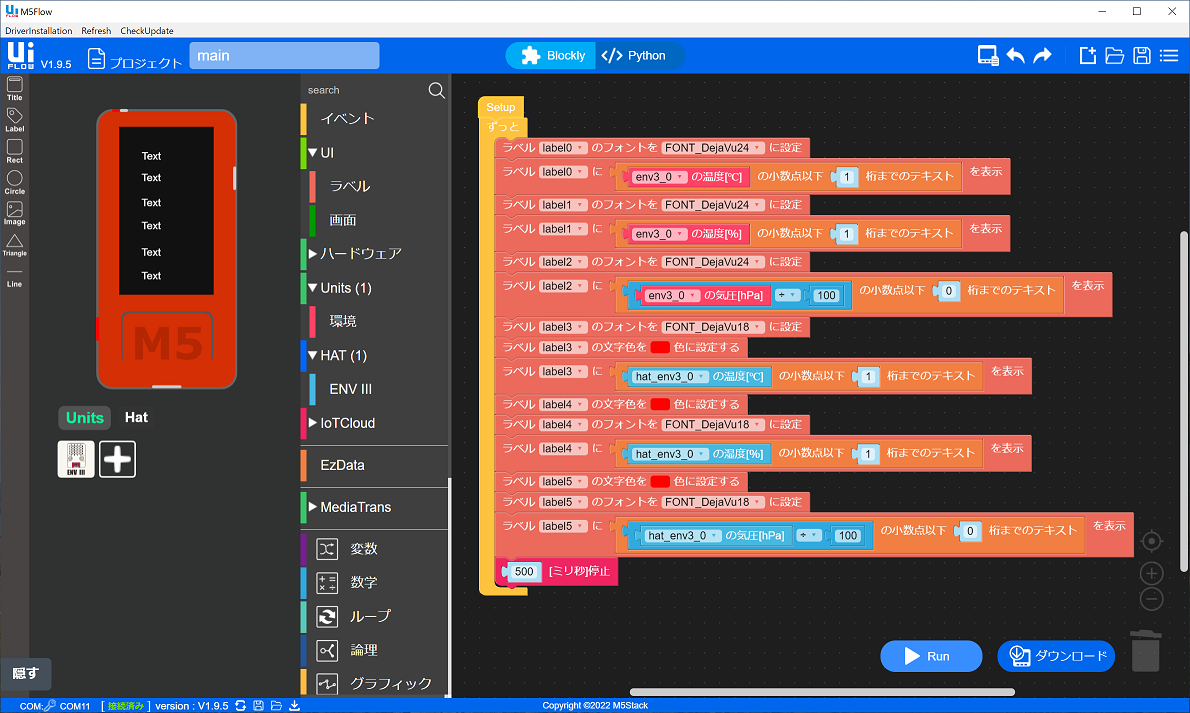Viewport: 1190px width, 713px height.
Task: Click COM port setting in status bar
Action: pos(55,705)
